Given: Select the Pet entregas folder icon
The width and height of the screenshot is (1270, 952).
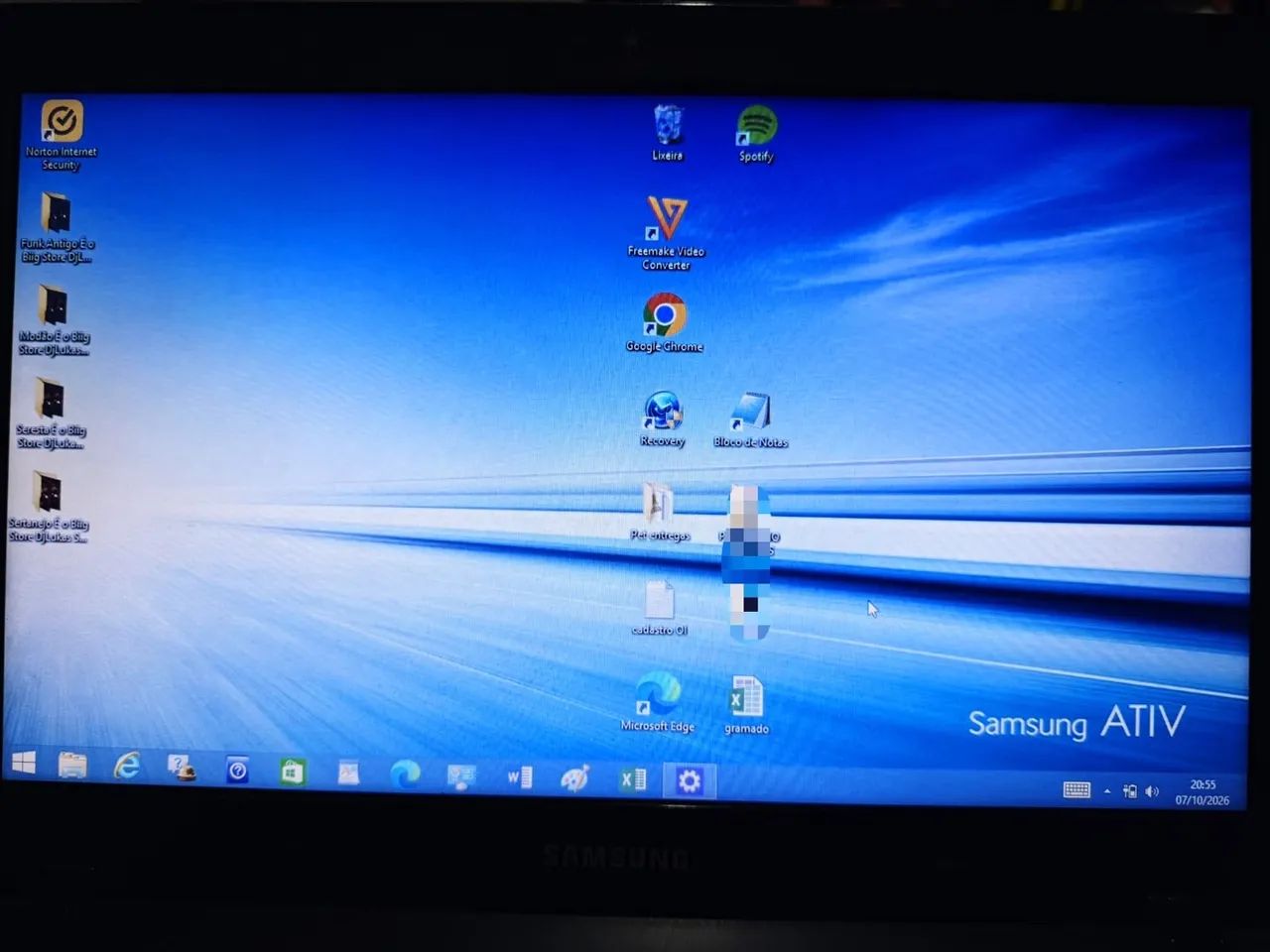Looking at the screenshot, I should point(660,512).
